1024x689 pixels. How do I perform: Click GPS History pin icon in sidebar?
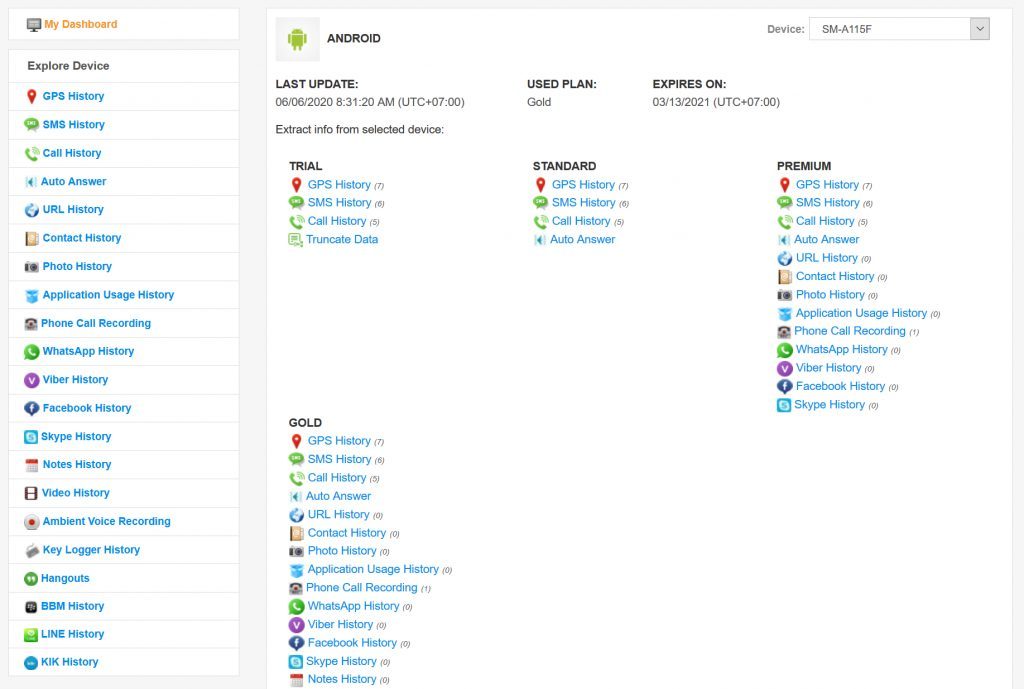click(31, 97)
